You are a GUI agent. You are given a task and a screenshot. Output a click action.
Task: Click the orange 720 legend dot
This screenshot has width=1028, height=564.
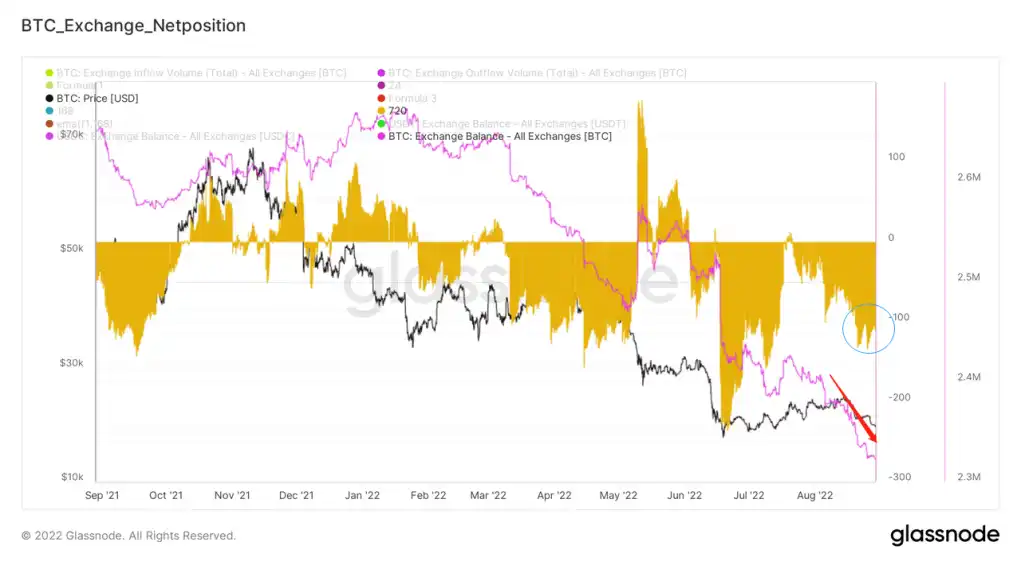coord(381,111)
